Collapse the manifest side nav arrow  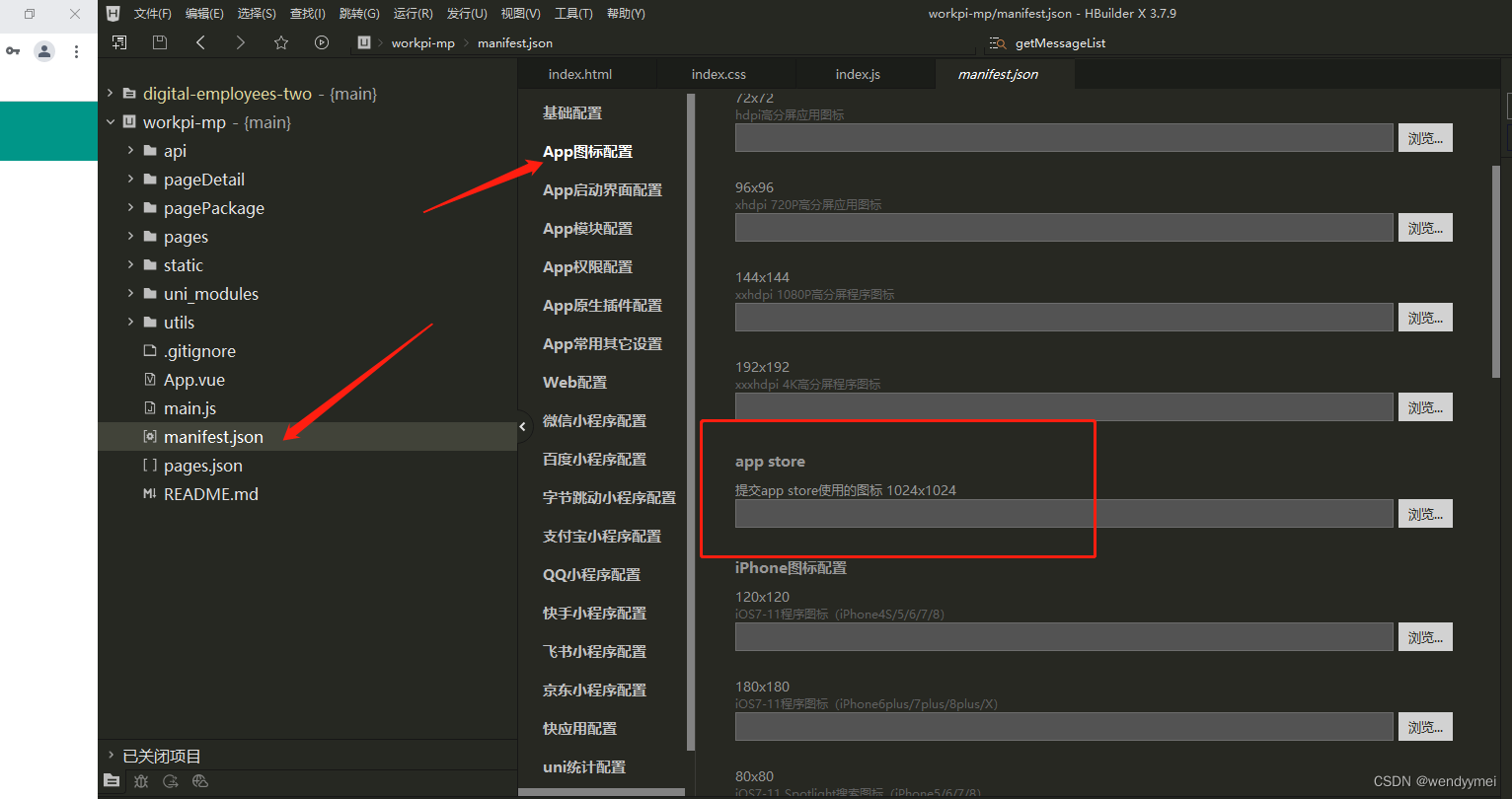pos(523,426)
